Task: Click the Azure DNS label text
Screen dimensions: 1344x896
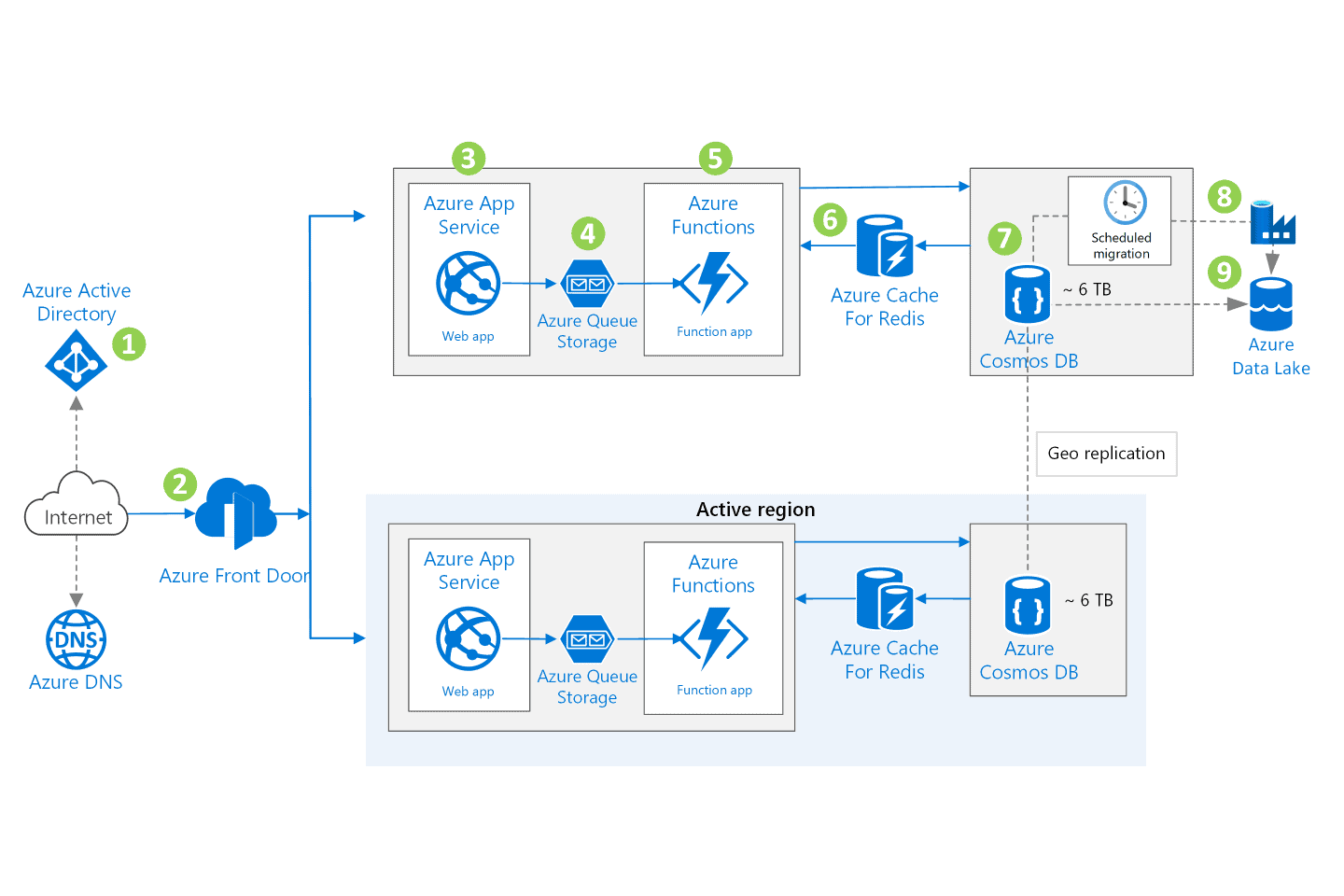Action: [76, 682]
